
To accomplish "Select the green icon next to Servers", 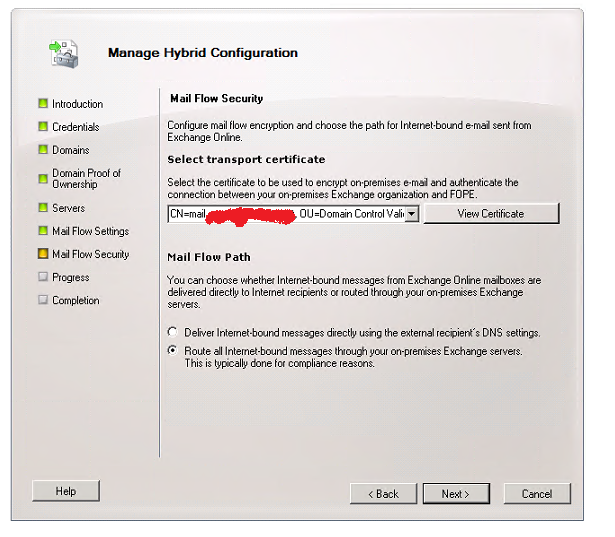I will (43, 208).
